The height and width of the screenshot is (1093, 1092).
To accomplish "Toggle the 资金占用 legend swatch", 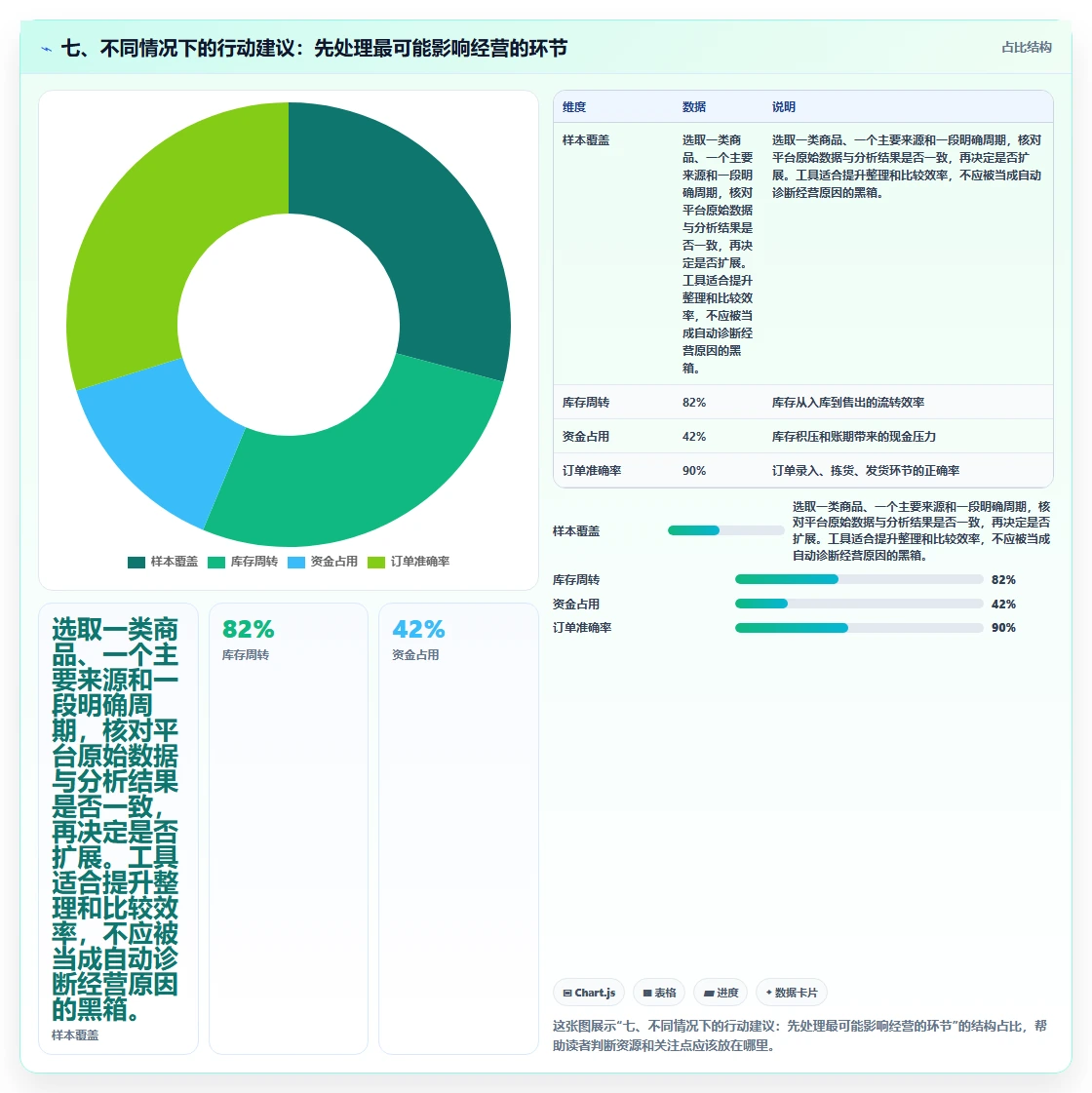I will coord(296,562).
